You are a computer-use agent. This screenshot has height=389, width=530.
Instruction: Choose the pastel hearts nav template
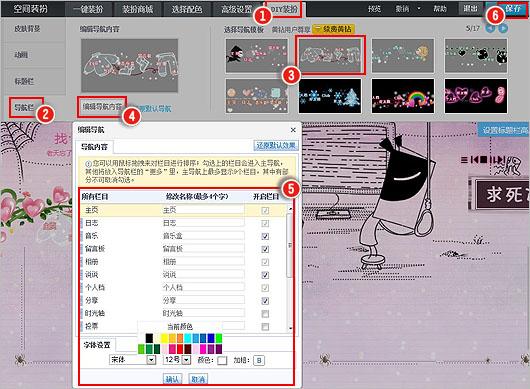(x=257, y=96)
